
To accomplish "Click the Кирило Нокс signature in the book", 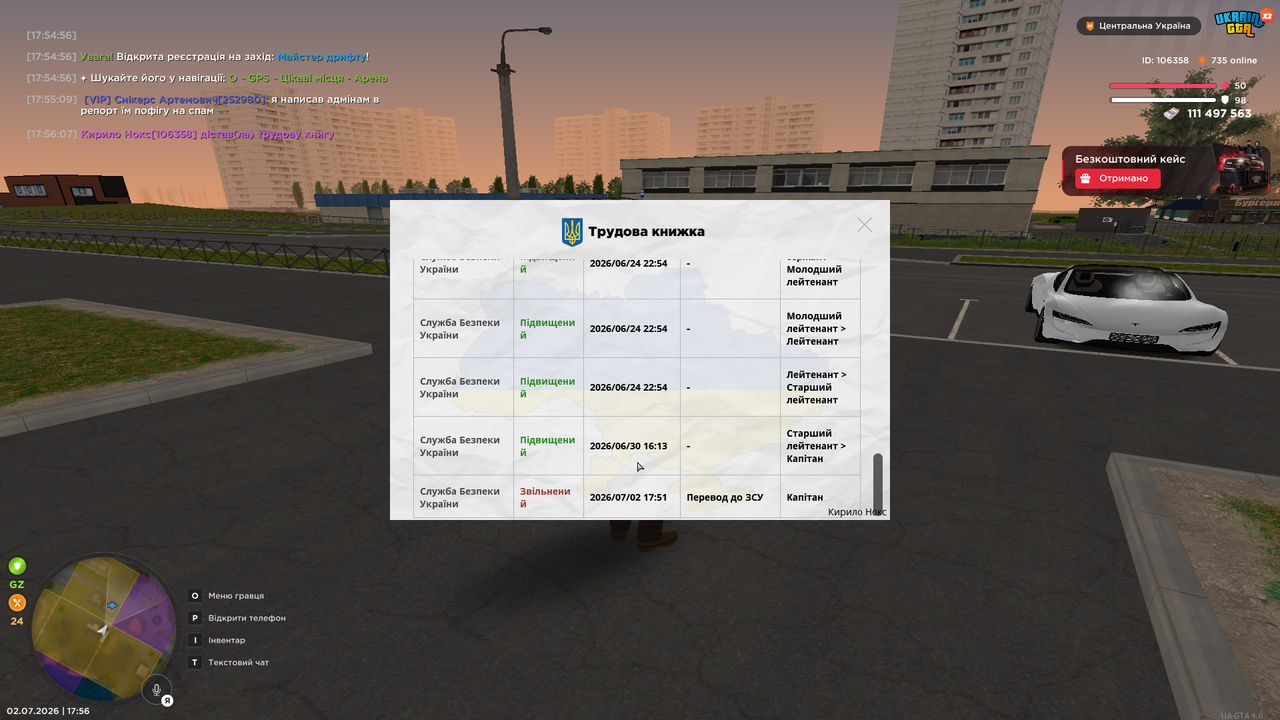I will [x=857, y=512].
